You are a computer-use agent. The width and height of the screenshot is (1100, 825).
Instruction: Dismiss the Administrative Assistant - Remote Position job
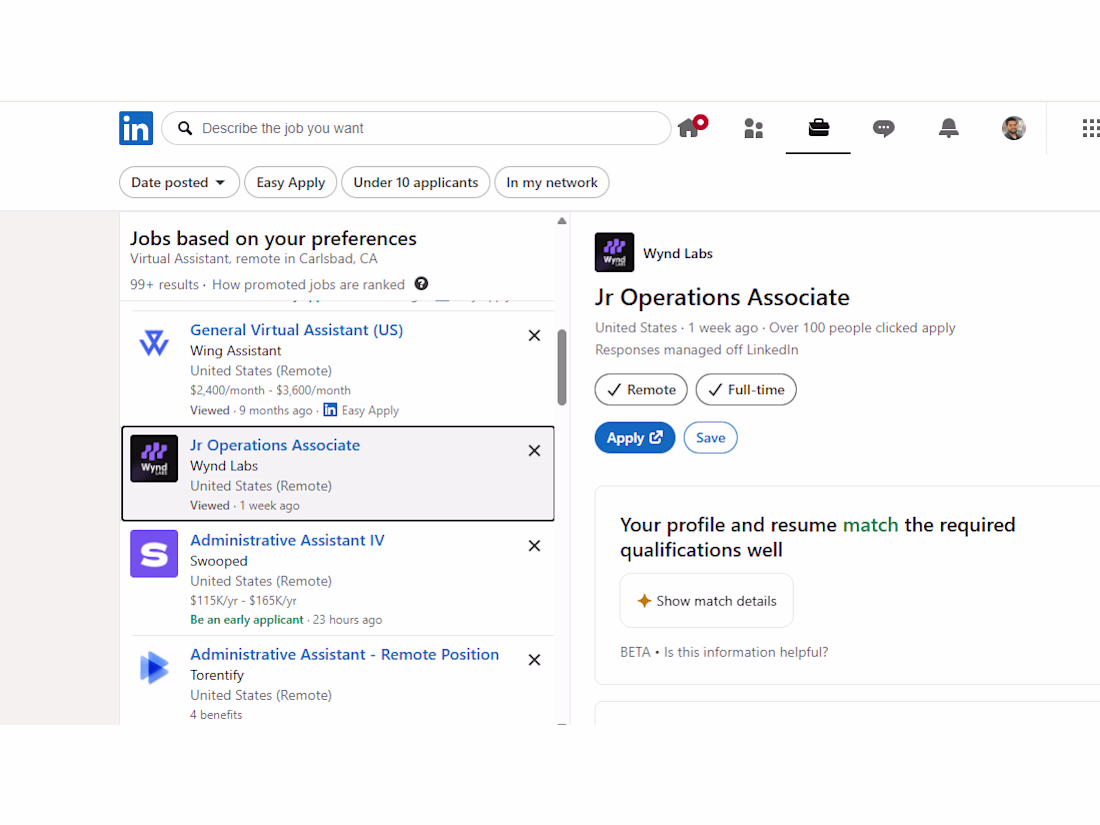click(535, 660)
